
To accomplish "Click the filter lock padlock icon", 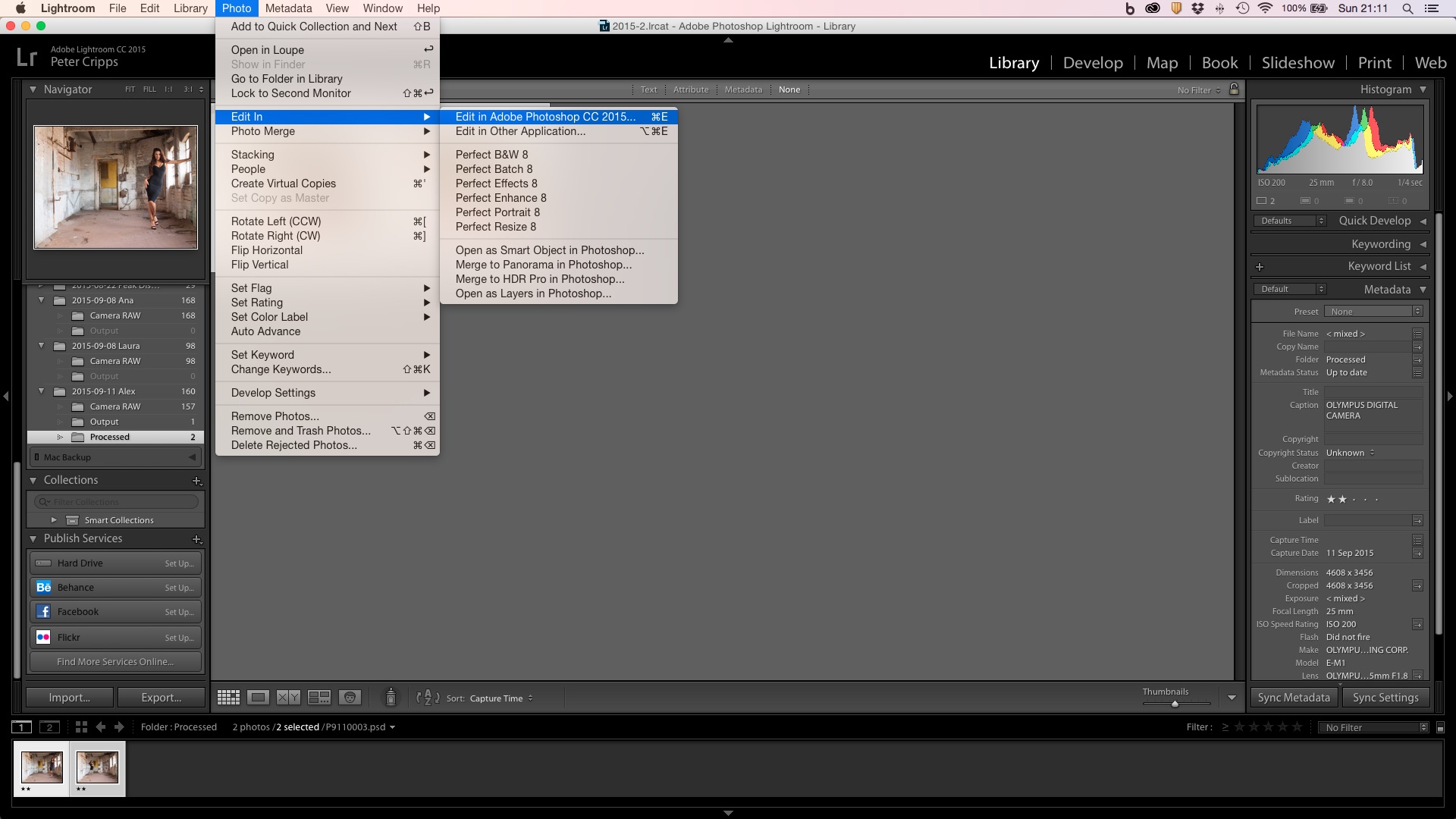I will [x=1234, y=89].
